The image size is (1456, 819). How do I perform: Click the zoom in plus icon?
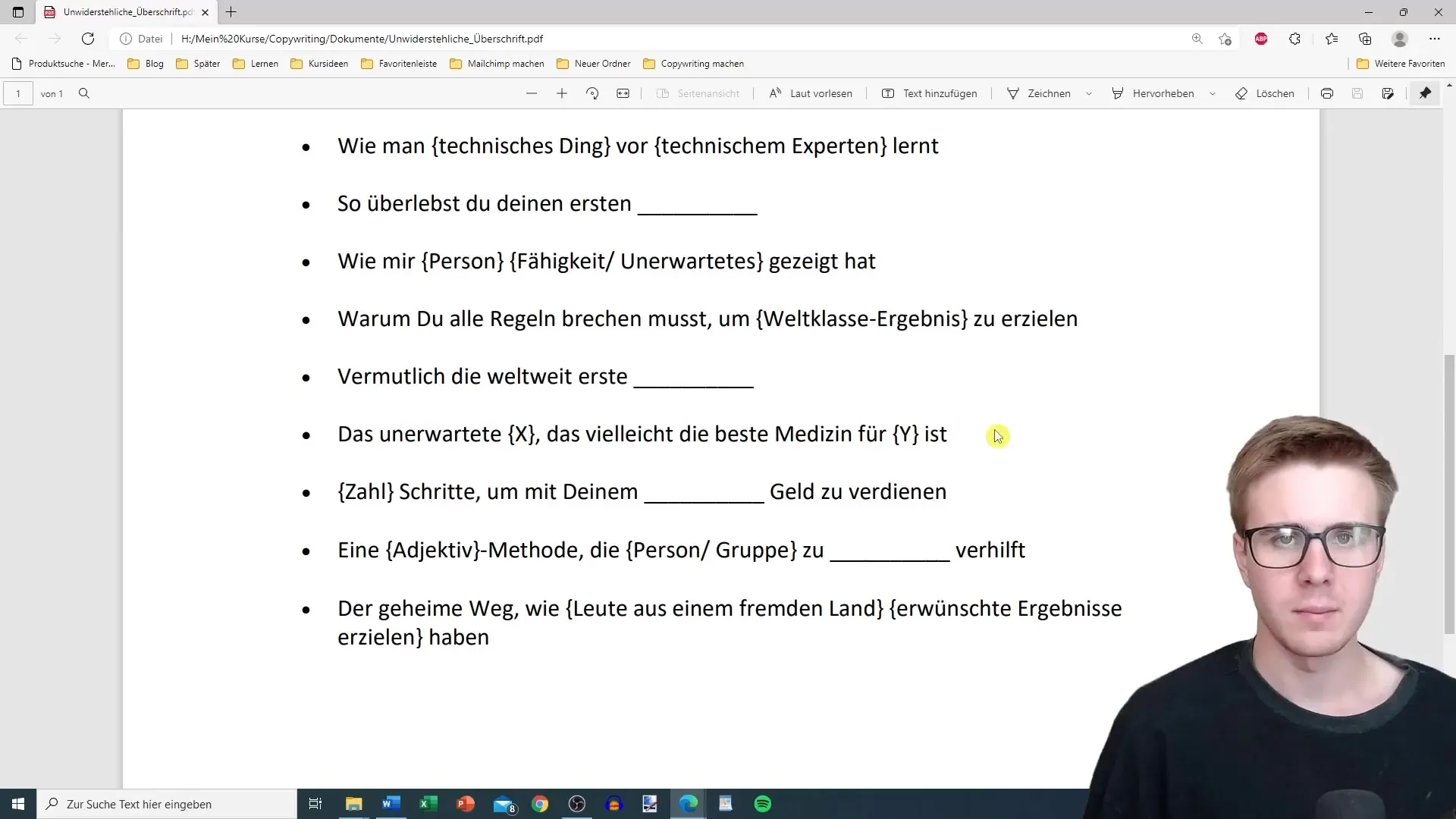pyautogui.click(x=562, y=93)
